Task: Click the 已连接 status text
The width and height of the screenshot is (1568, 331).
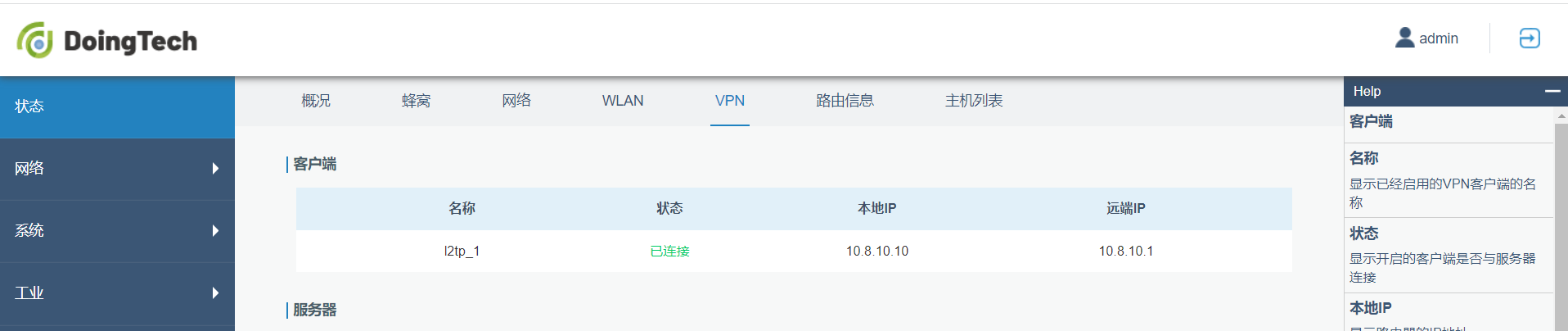Action: 669,251
